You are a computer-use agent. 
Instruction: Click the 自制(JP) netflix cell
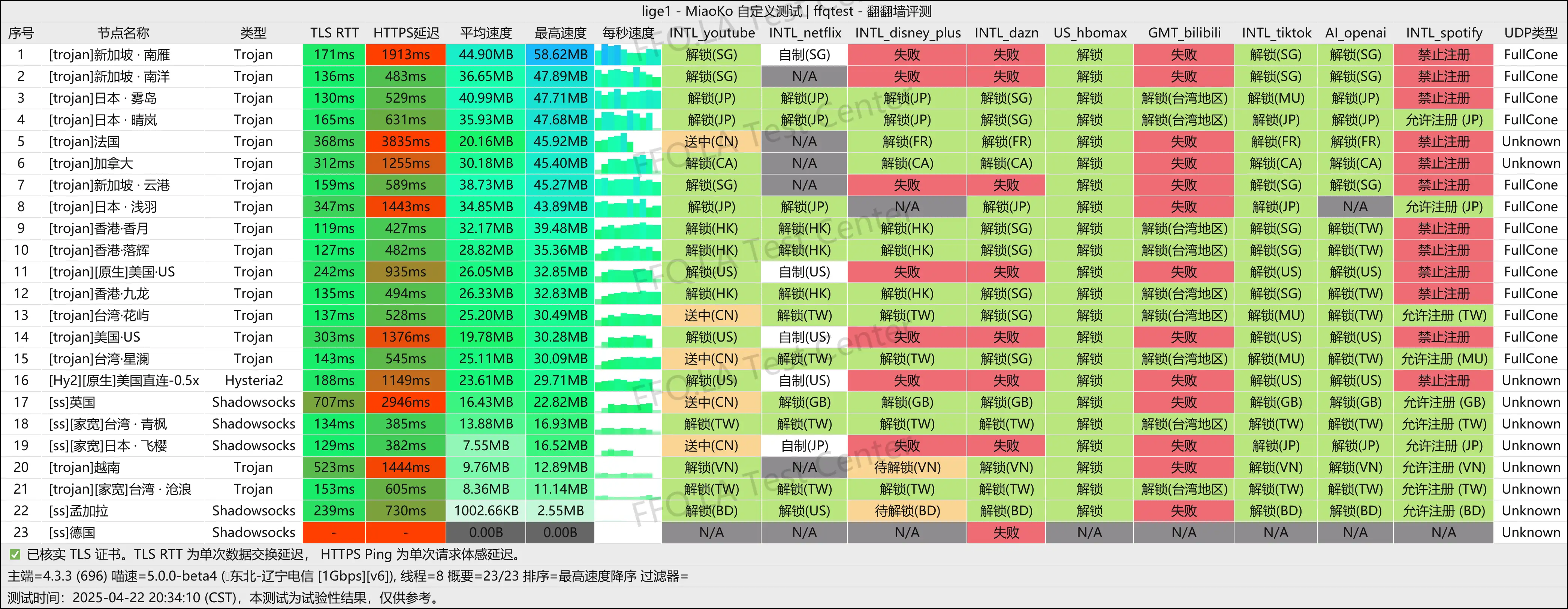pyautogui.click(x=804, y=446)
